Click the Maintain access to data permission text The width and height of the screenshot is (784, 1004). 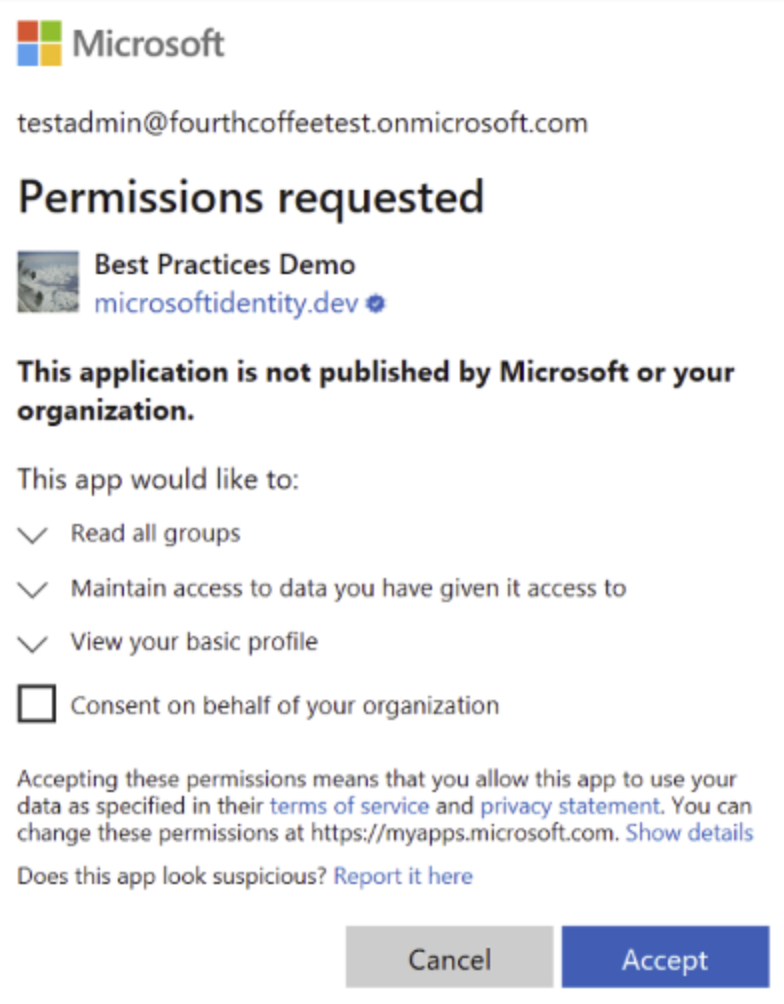coord(348,588)
